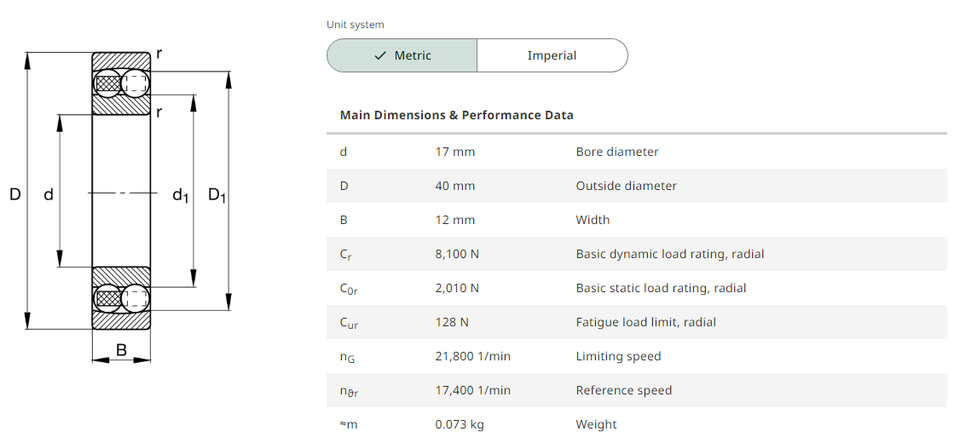
Task: Click the lowercase d bore label in the diagram
Action: (x=48, y=194)
